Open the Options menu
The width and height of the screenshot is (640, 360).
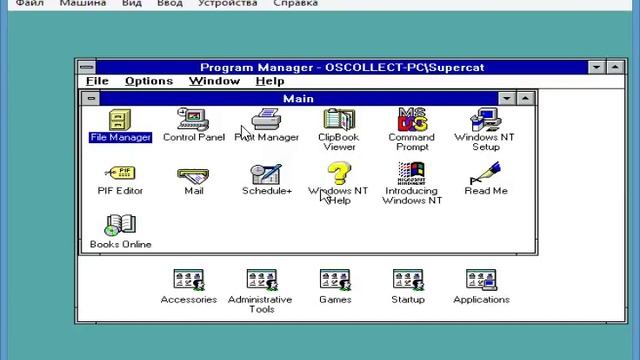(x=149, y=81)
